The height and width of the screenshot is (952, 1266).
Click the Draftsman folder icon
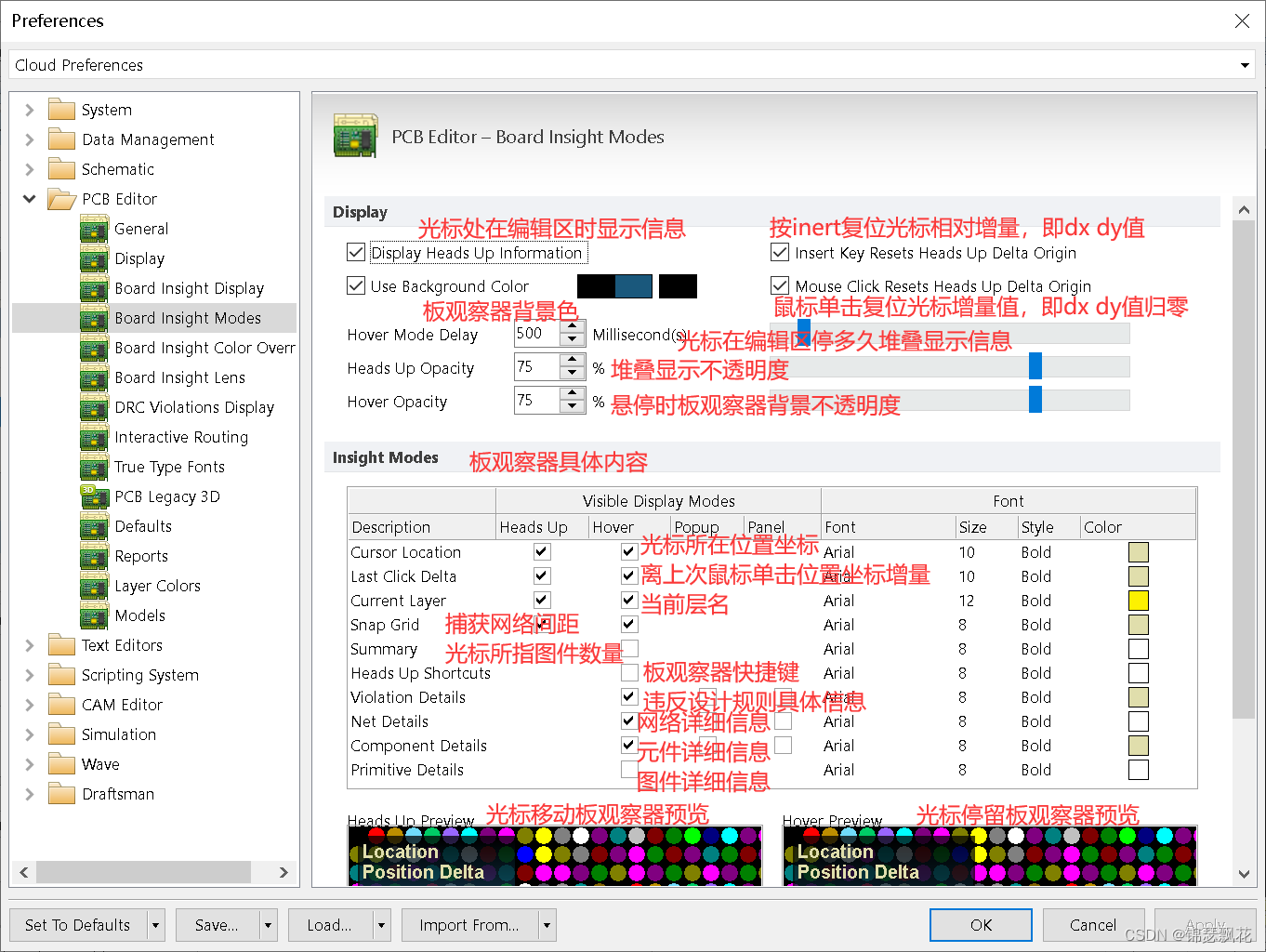61,794
